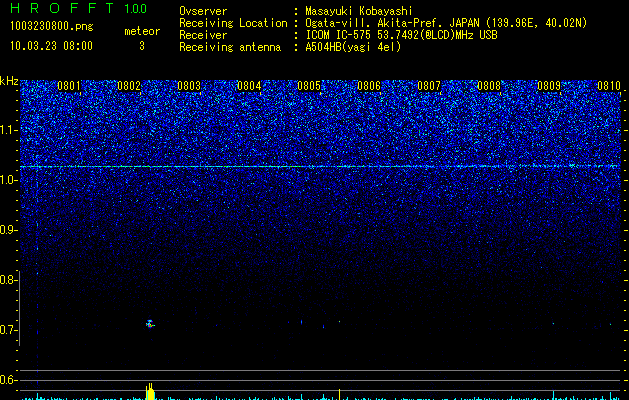Click the 0808 time marker
This screenshot has width=629, height=400.
(x=489, y=86)
